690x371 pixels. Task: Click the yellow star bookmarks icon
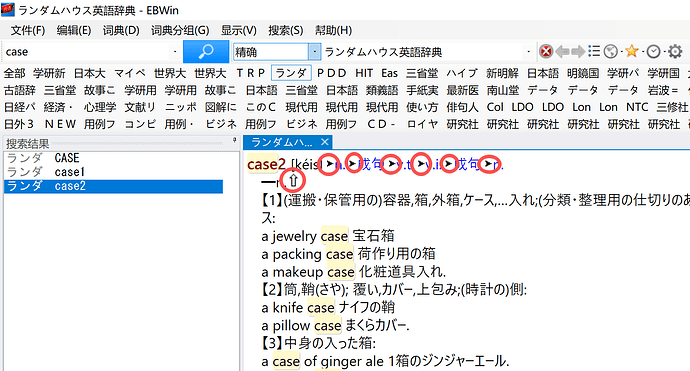point(631,51)
